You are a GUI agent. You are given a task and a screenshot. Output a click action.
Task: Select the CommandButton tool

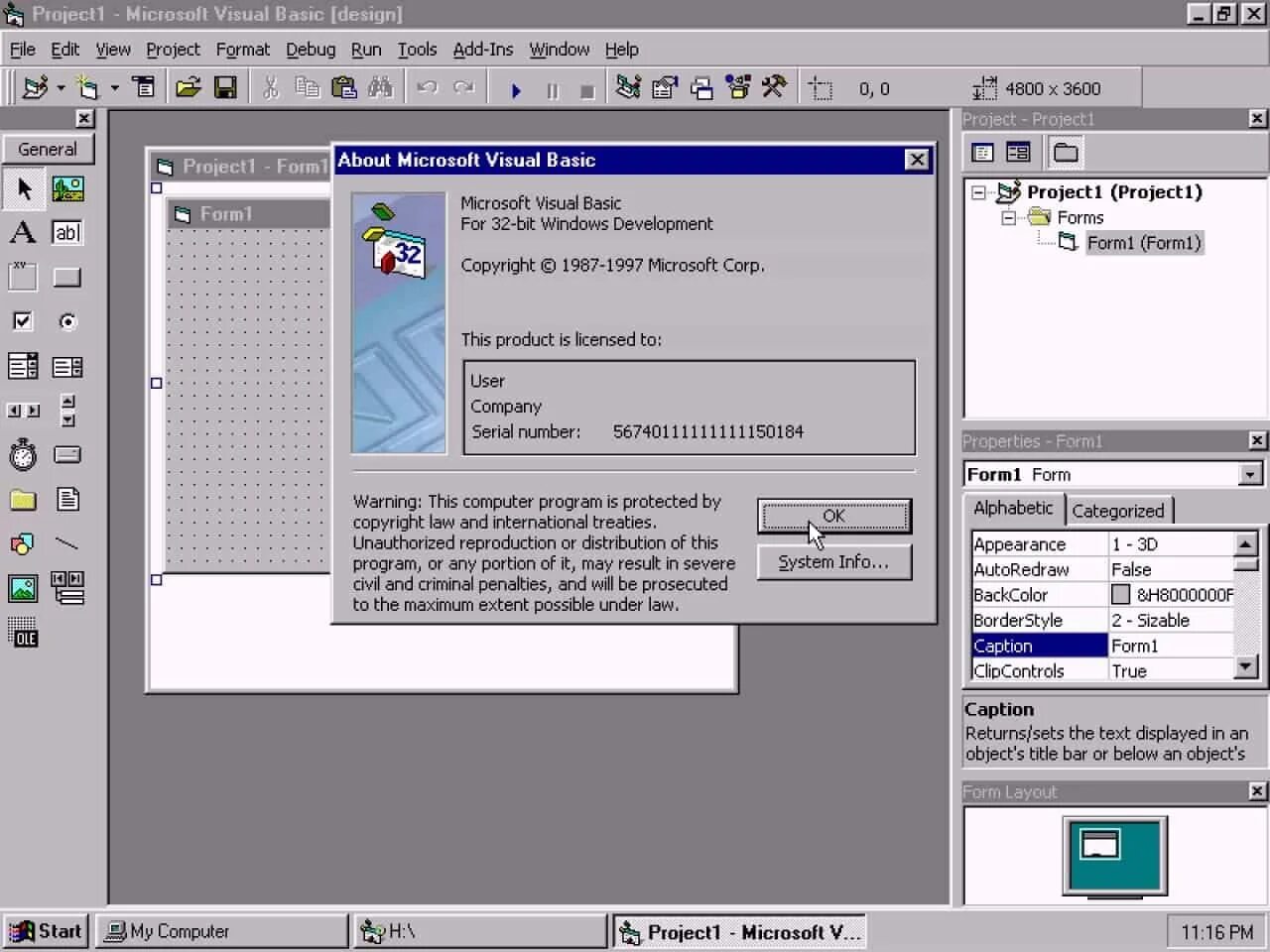click(67, 277)
